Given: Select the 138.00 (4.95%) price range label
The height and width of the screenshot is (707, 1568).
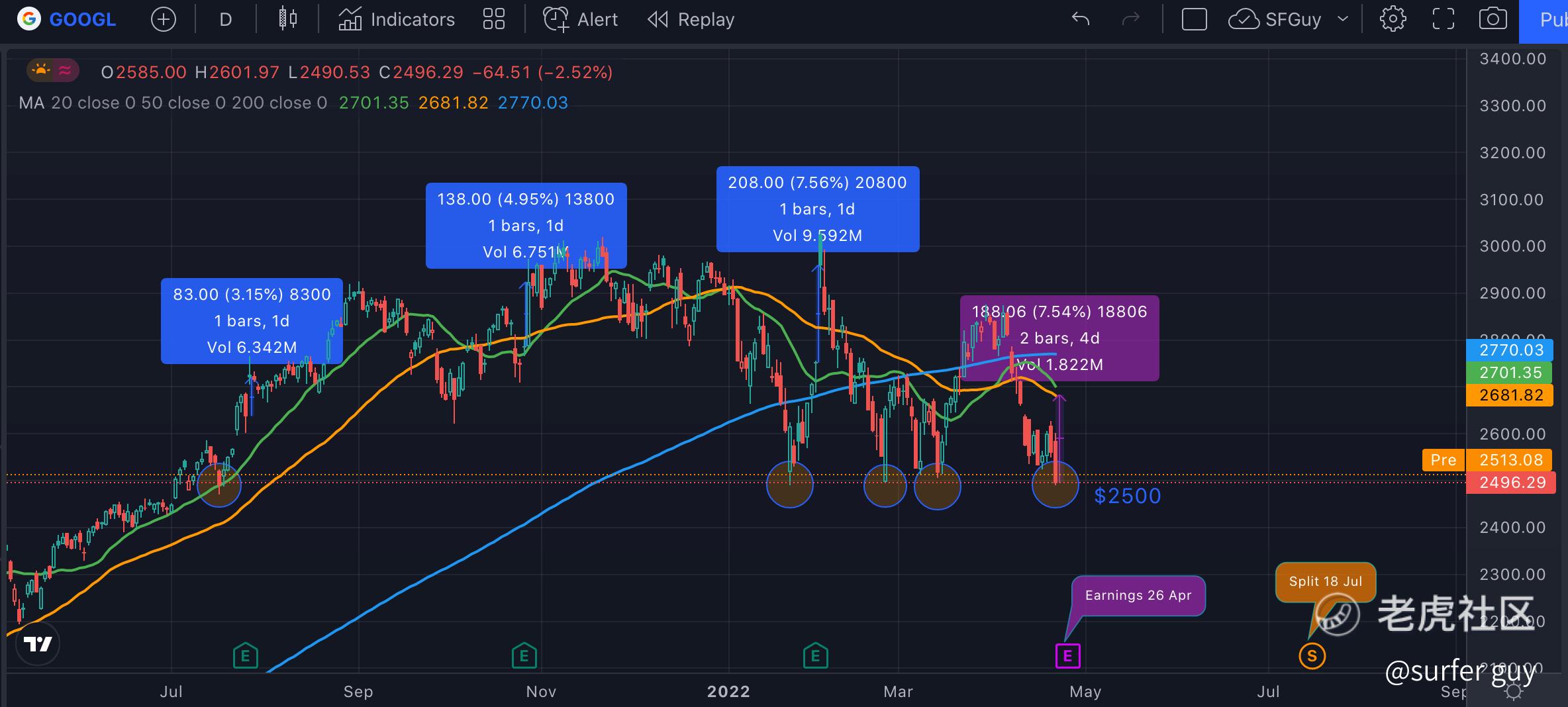Looking at the screenshot, I should point(526,226).
